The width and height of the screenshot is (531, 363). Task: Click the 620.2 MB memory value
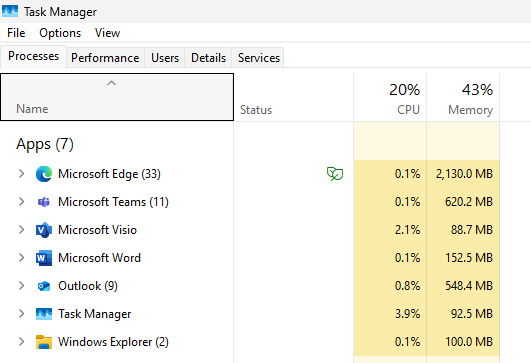pyautogui.click(x=469, y=202)
